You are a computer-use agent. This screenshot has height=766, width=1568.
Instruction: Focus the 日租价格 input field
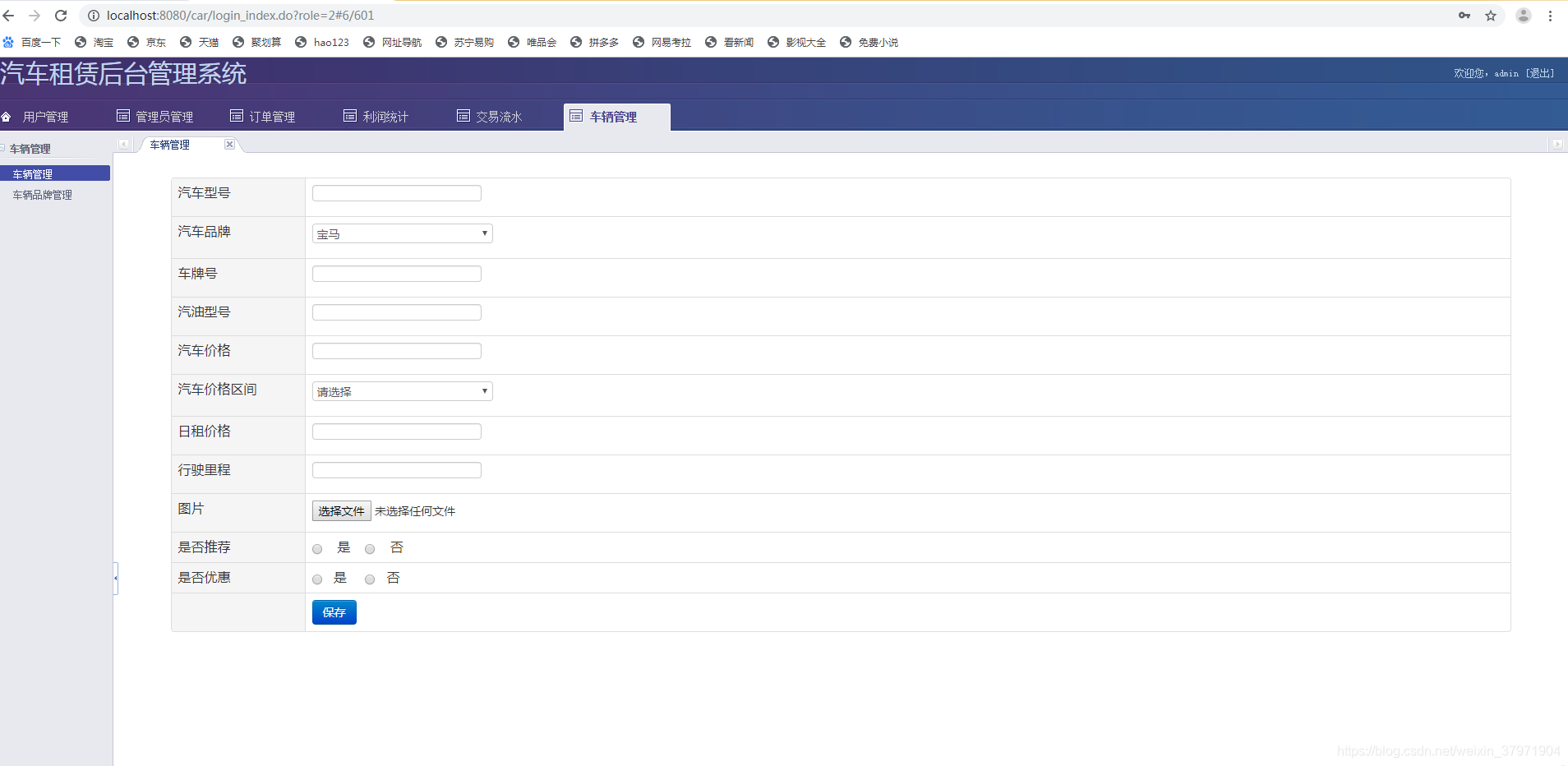(x=397, y=431)
